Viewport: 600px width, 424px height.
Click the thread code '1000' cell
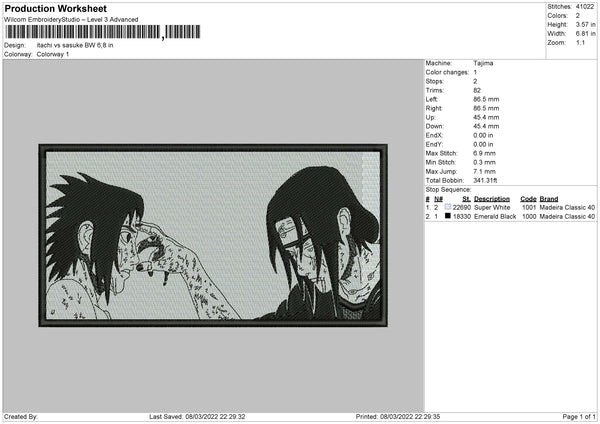tap(529, 216)
